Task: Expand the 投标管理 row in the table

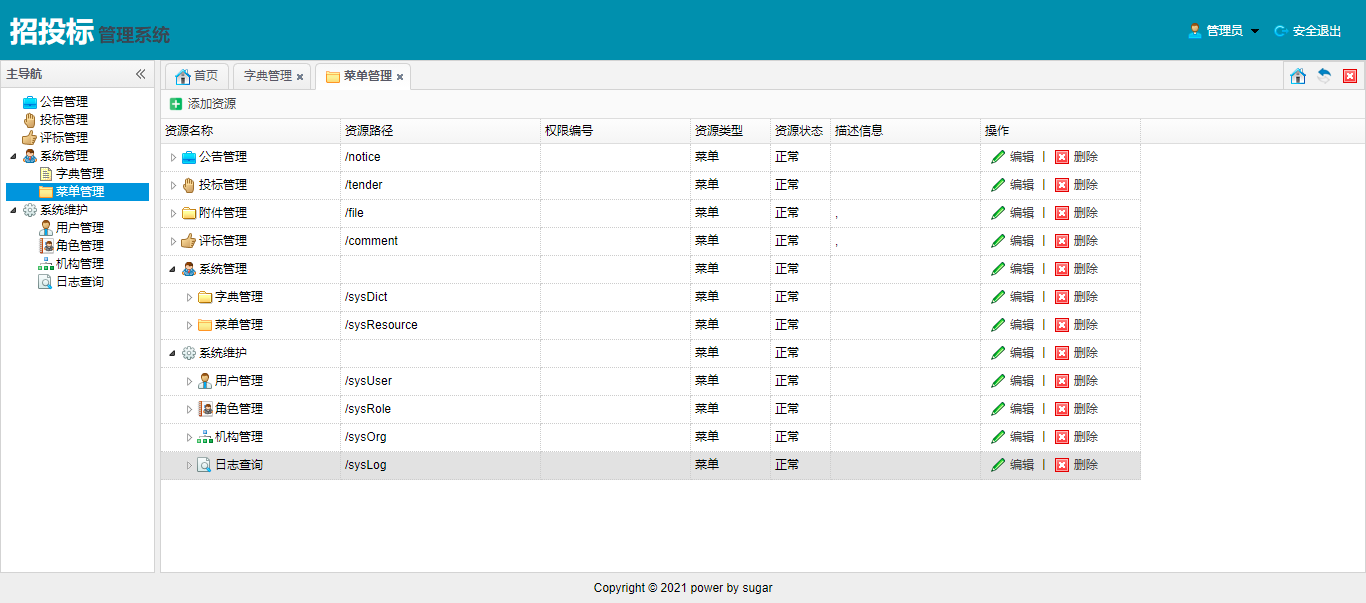Action: pos(173,185)
